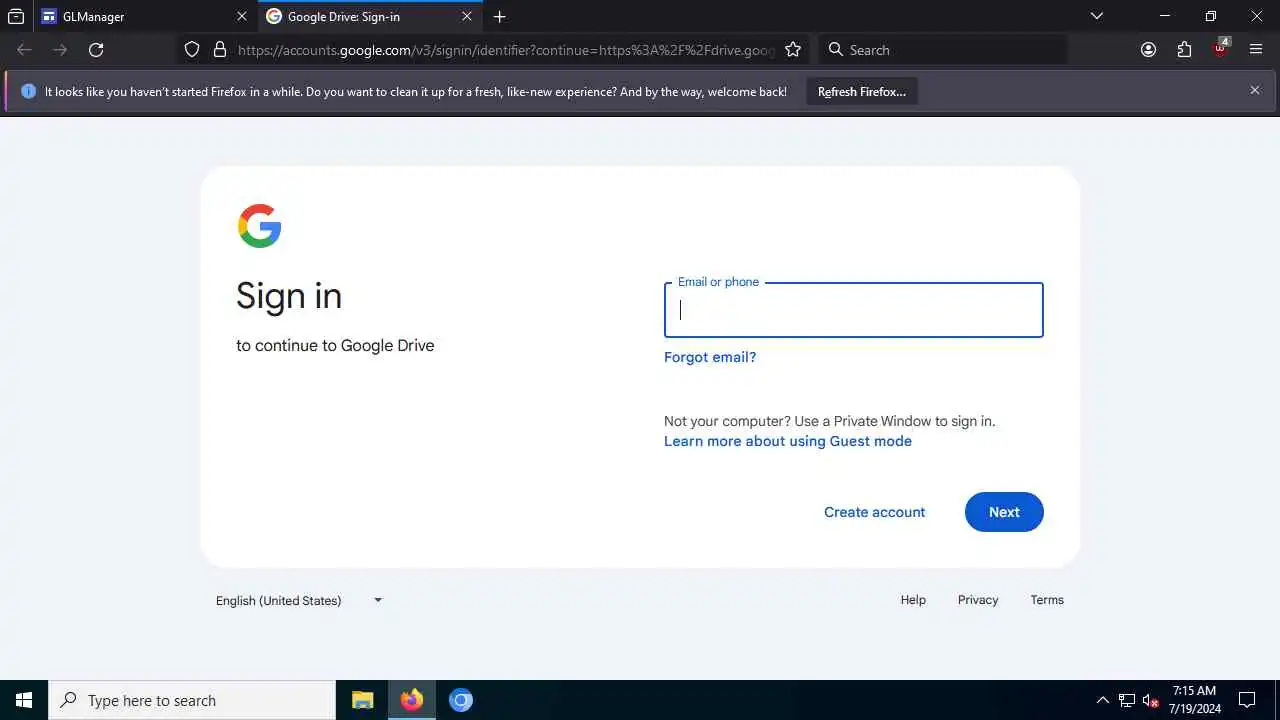This screenshot has width=1280, height=720.
Task: Reload the current page
Action: click(x=96, y=50)
